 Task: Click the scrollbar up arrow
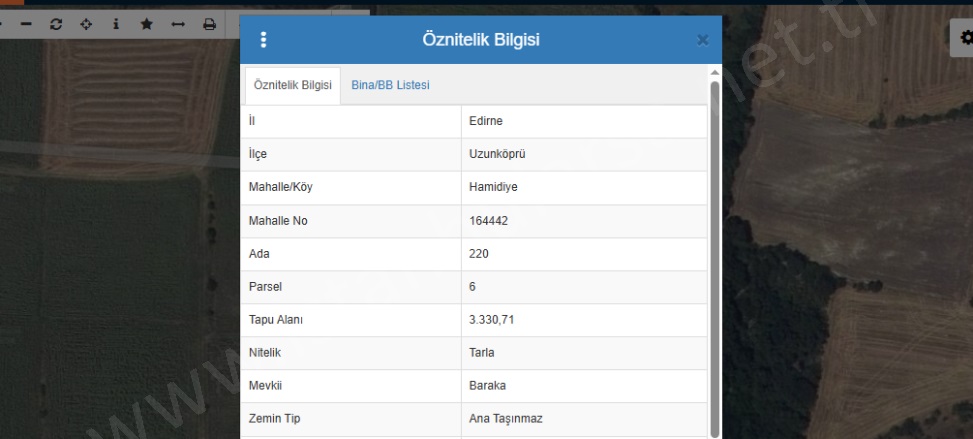pos(715,73)
